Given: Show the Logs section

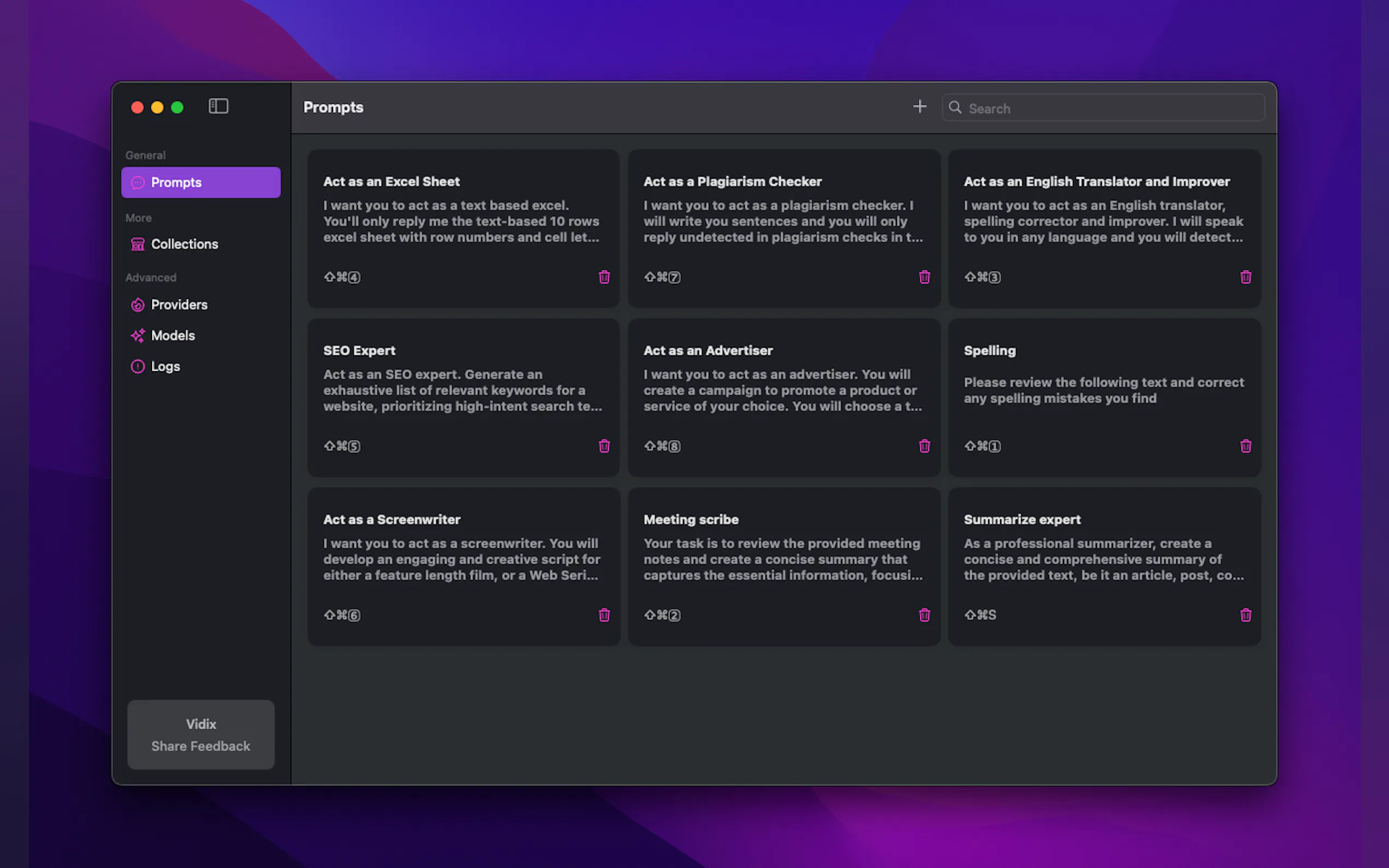Looking at the screenshot, I should pos(165,366).
